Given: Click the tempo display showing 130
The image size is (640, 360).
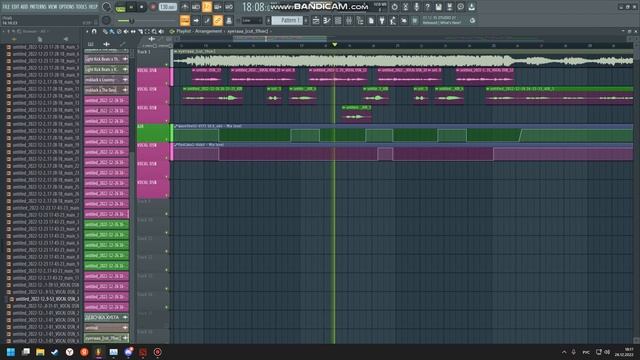Looking at the screenshot, I should (167, 7).
